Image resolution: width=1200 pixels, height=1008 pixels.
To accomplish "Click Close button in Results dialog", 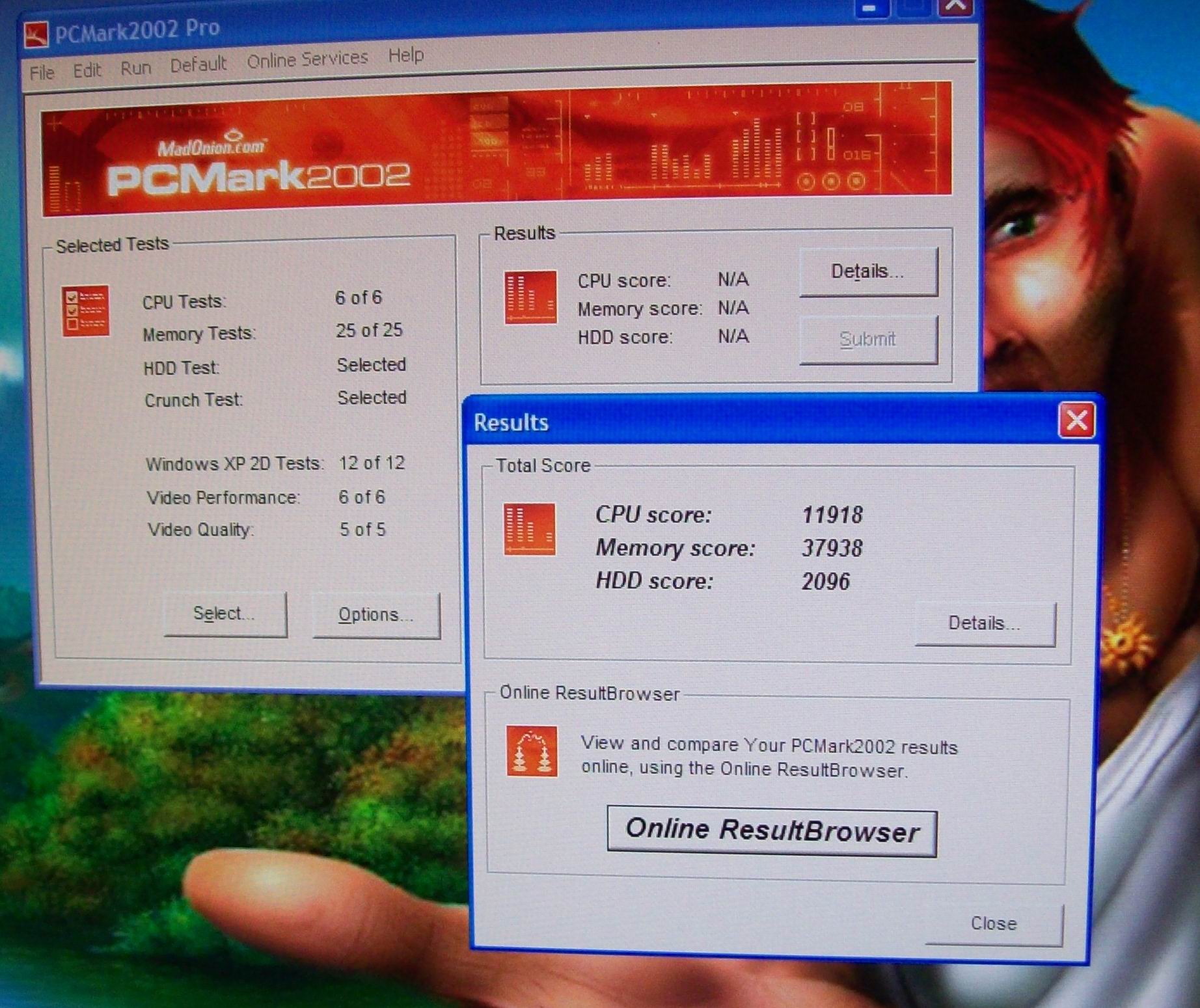I will [x=994, y=924].
